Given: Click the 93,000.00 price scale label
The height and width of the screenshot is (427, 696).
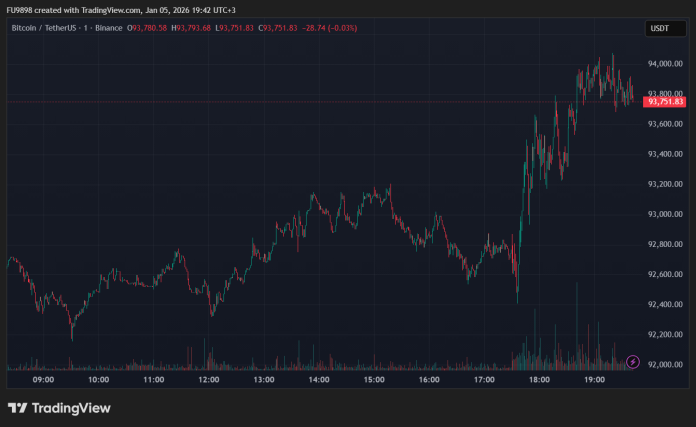Looking at the screenshot, I should tap(664, 214).
